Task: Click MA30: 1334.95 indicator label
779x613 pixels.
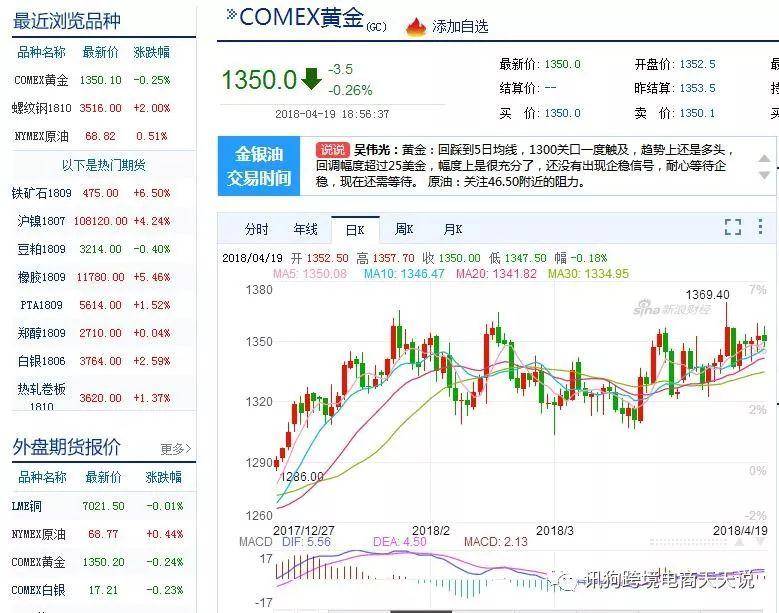Action: pos(588,274)
